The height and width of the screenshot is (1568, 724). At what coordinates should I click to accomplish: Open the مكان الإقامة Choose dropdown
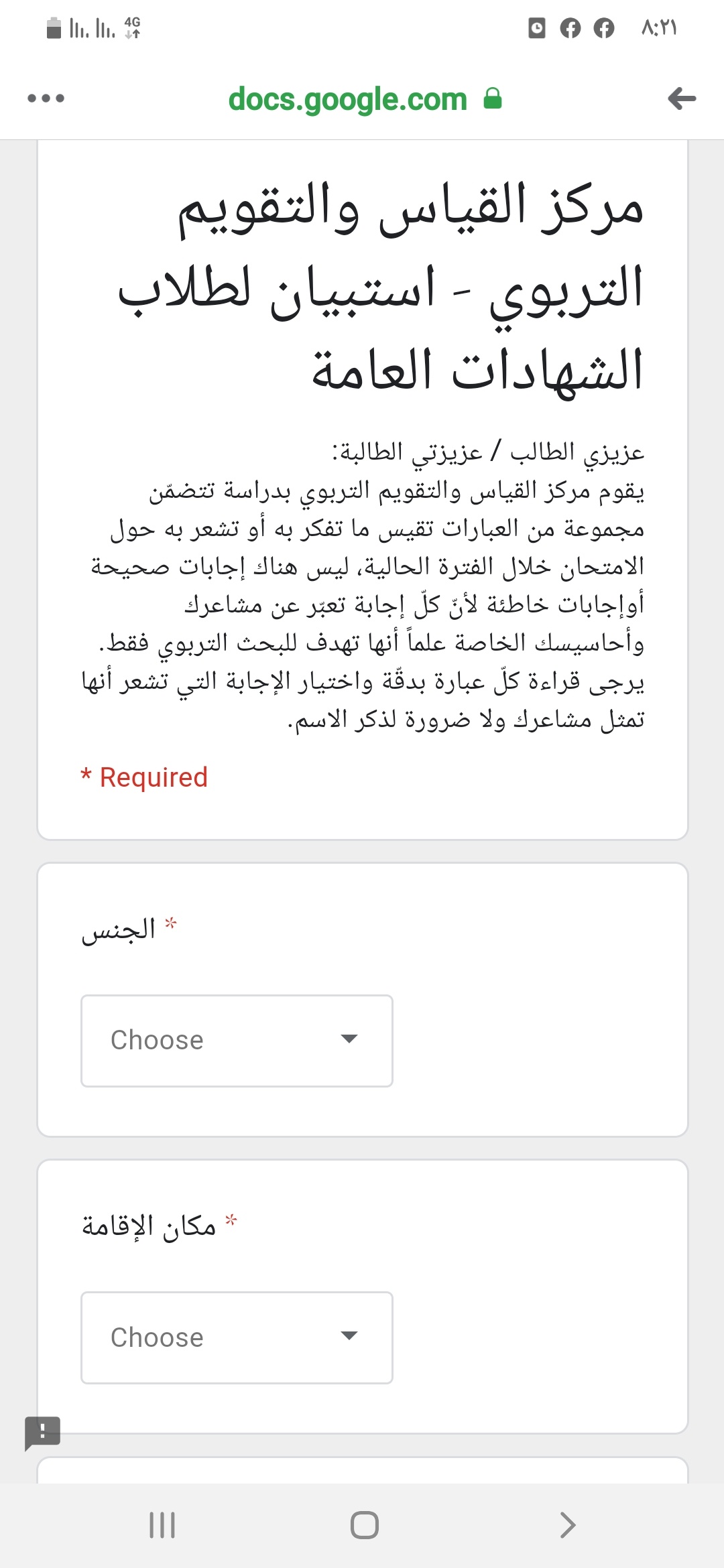(x=237, y=1337)
